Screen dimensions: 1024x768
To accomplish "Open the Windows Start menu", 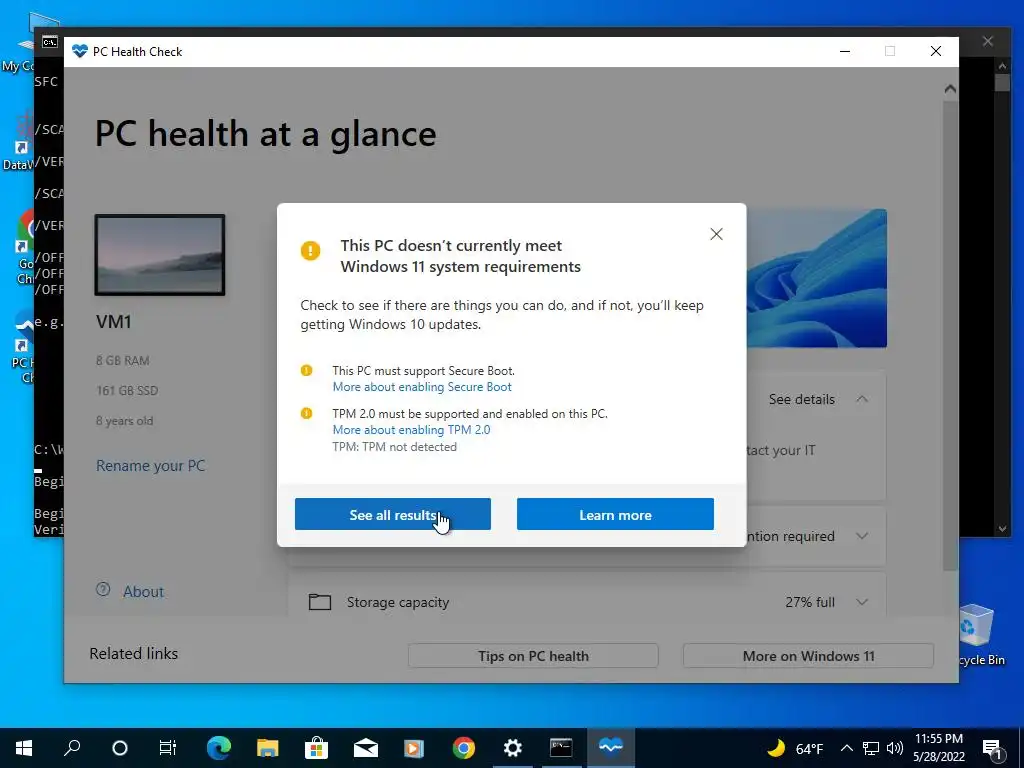I will point(24,748).
